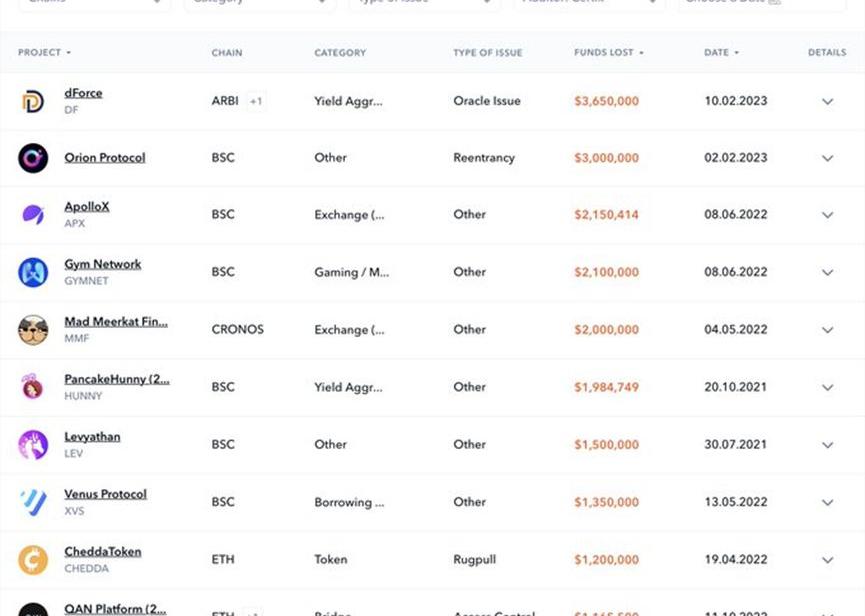Click the Mad Meerkat Finance logo icon

33,330
